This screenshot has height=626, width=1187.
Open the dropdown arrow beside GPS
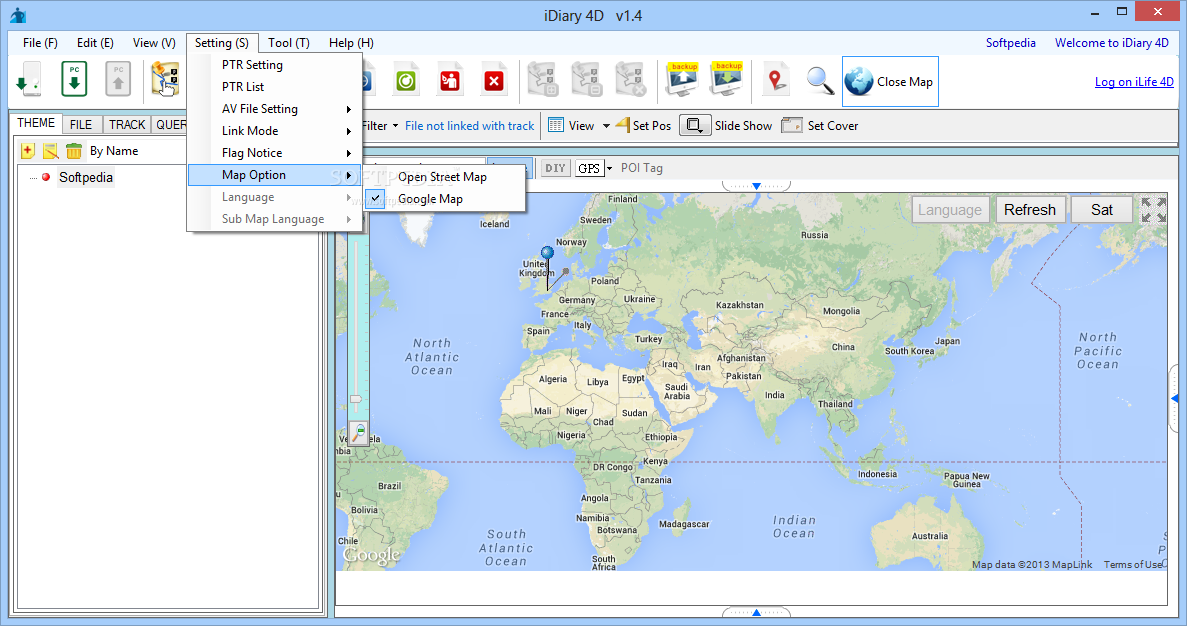(609, 168)
